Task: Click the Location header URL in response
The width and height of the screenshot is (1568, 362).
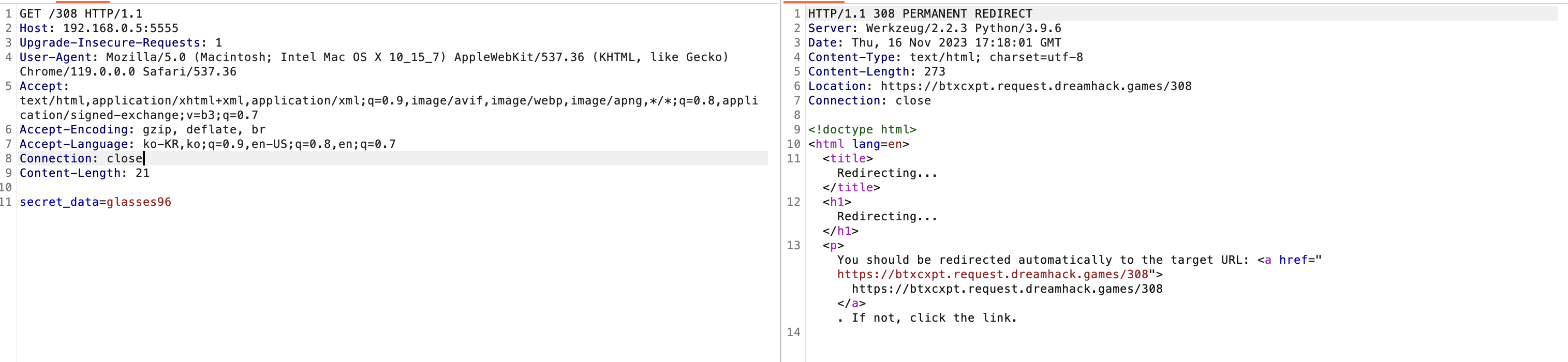Action: tap(1036, 86)
